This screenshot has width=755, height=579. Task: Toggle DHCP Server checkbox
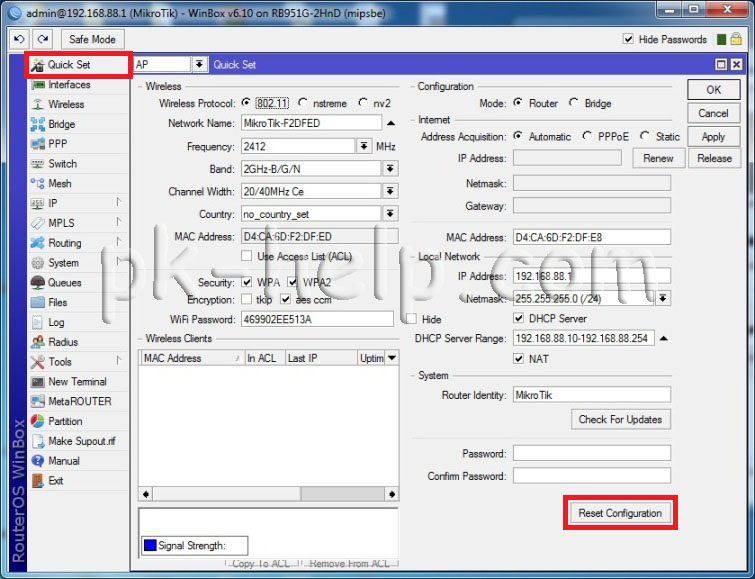point(519,318)
